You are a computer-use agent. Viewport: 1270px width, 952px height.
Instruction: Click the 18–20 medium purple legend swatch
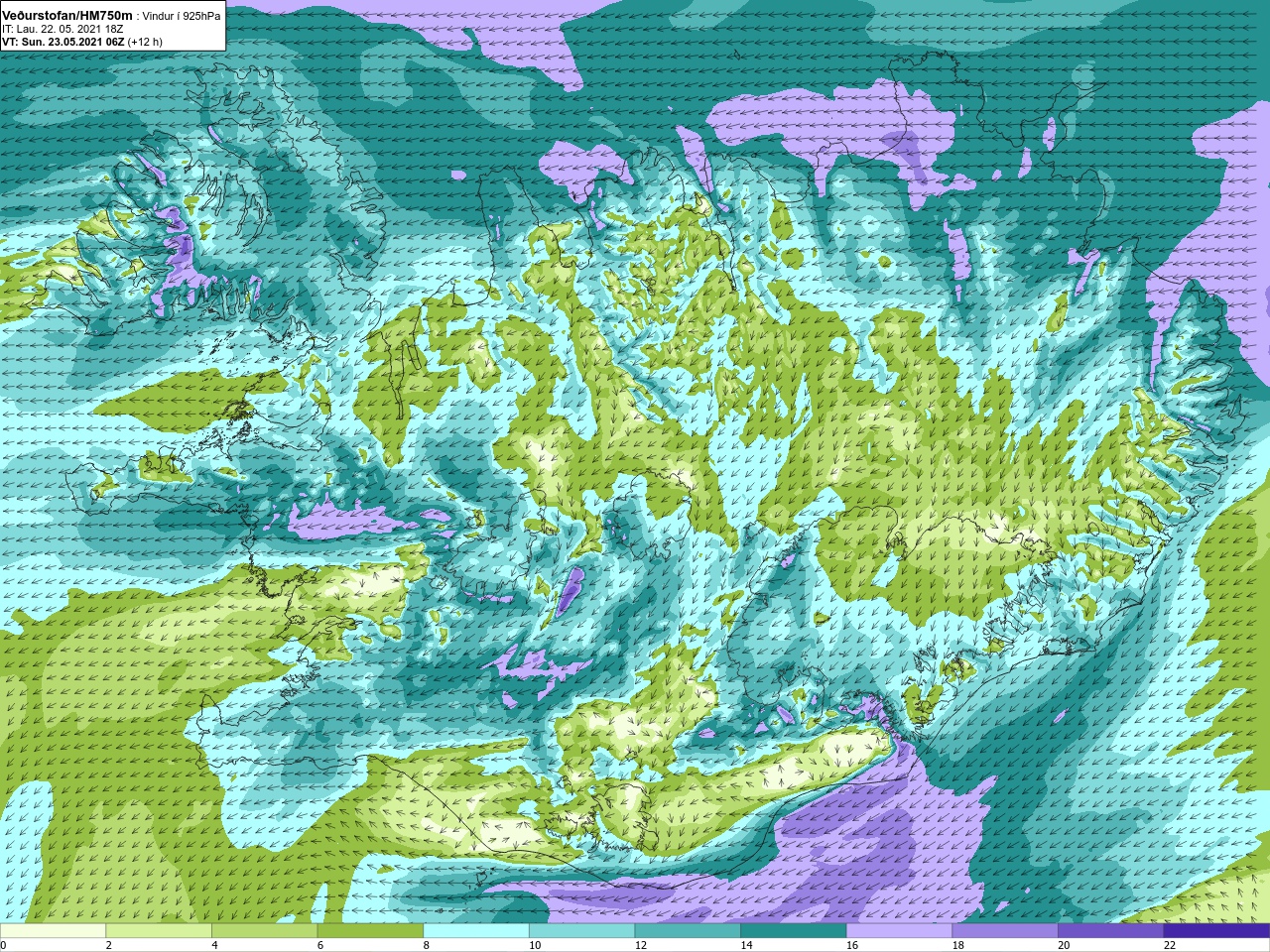click(x=1005, y=930)
